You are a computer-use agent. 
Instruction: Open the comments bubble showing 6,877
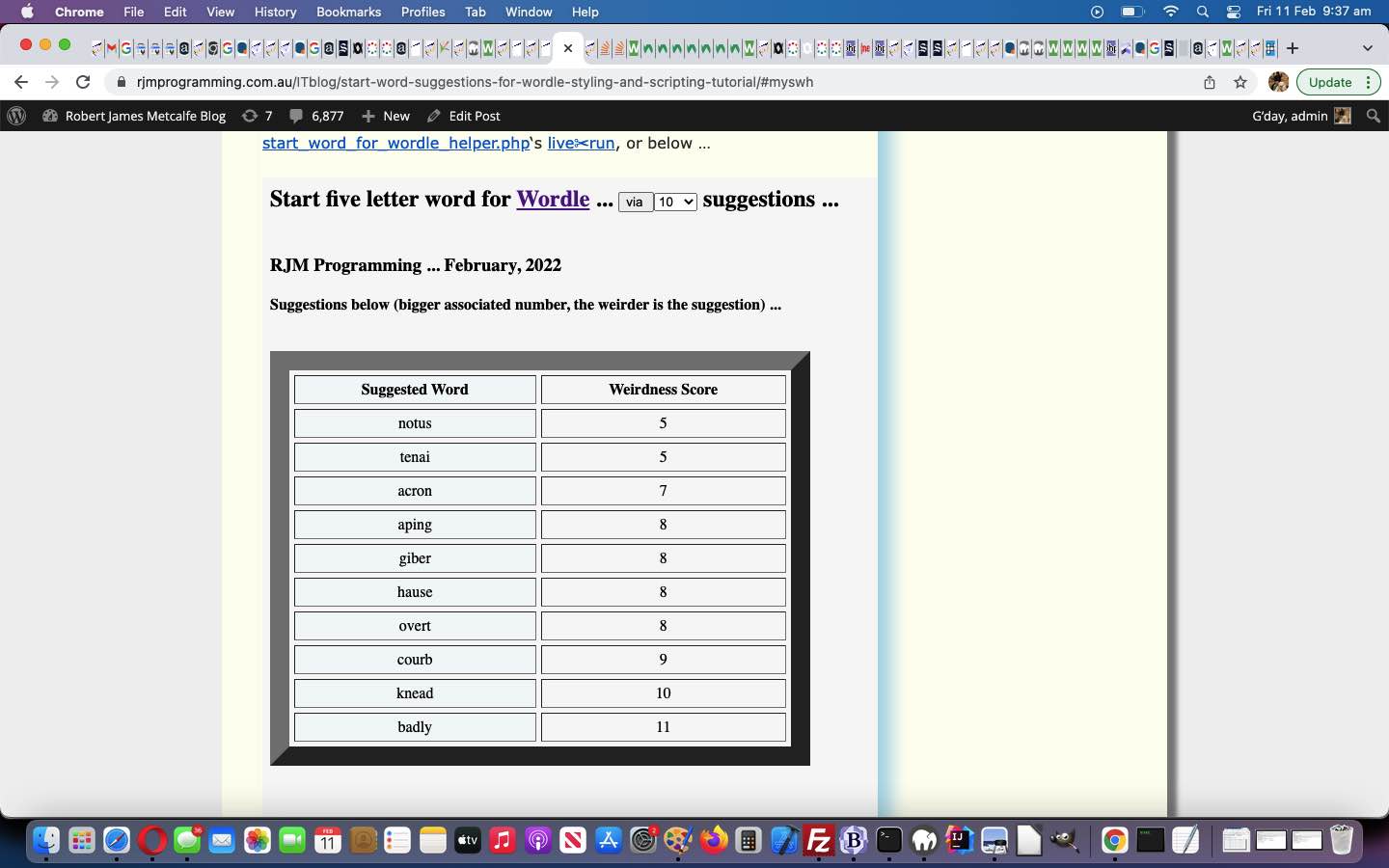pyautogui.click(x=316, y=116)
